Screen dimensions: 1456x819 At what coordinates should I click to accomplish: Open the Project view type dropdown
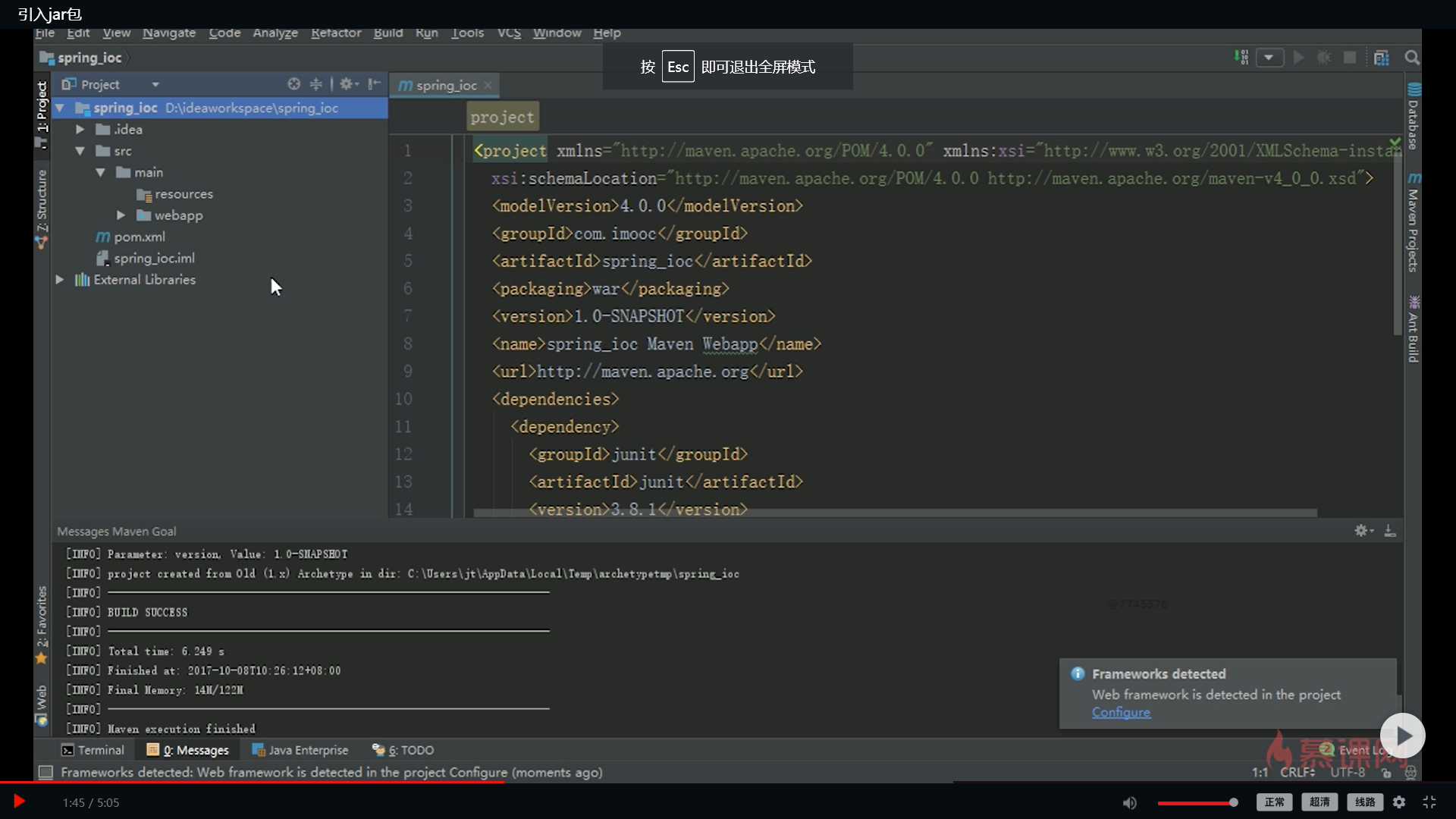click(155, 85)
